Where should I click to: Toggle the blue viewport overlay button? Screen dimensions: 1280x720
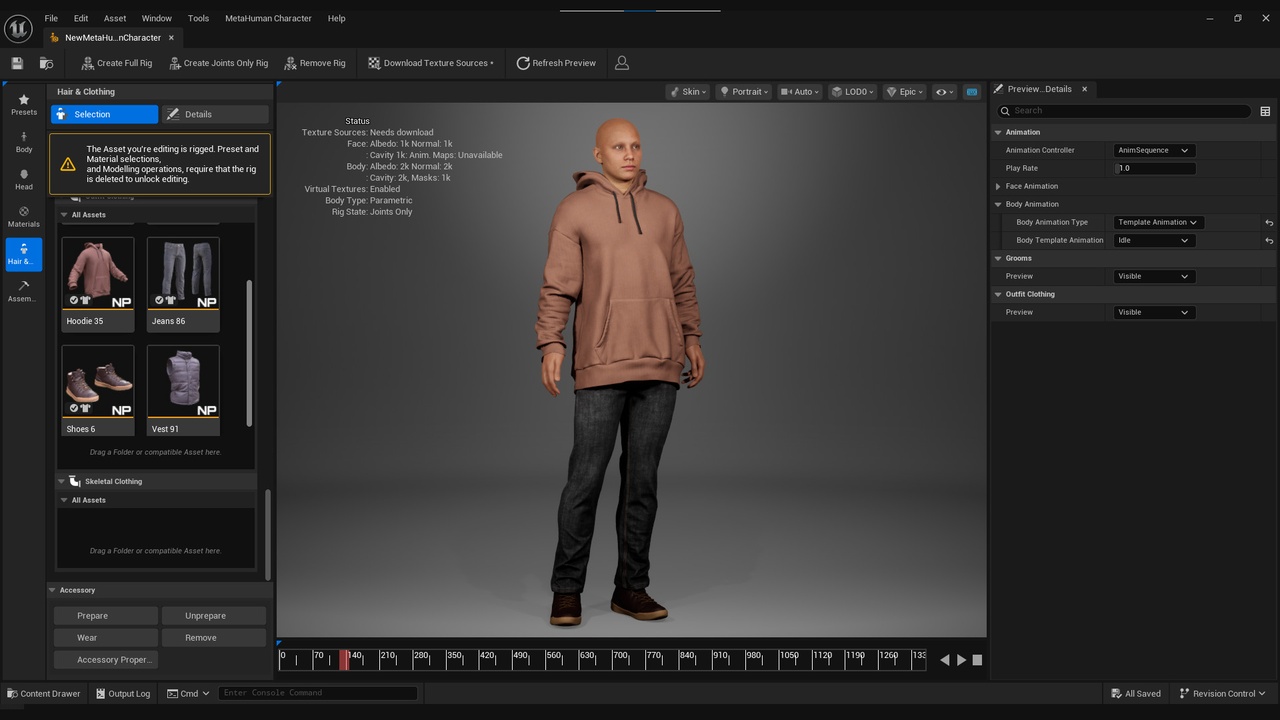(971, 92)
